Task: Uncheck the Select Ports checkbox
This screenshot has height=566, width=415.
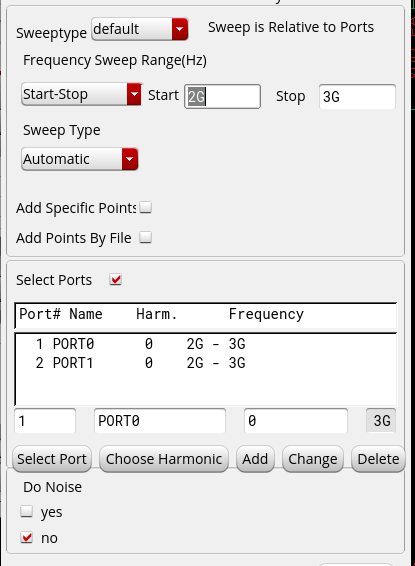Action: 116,279
